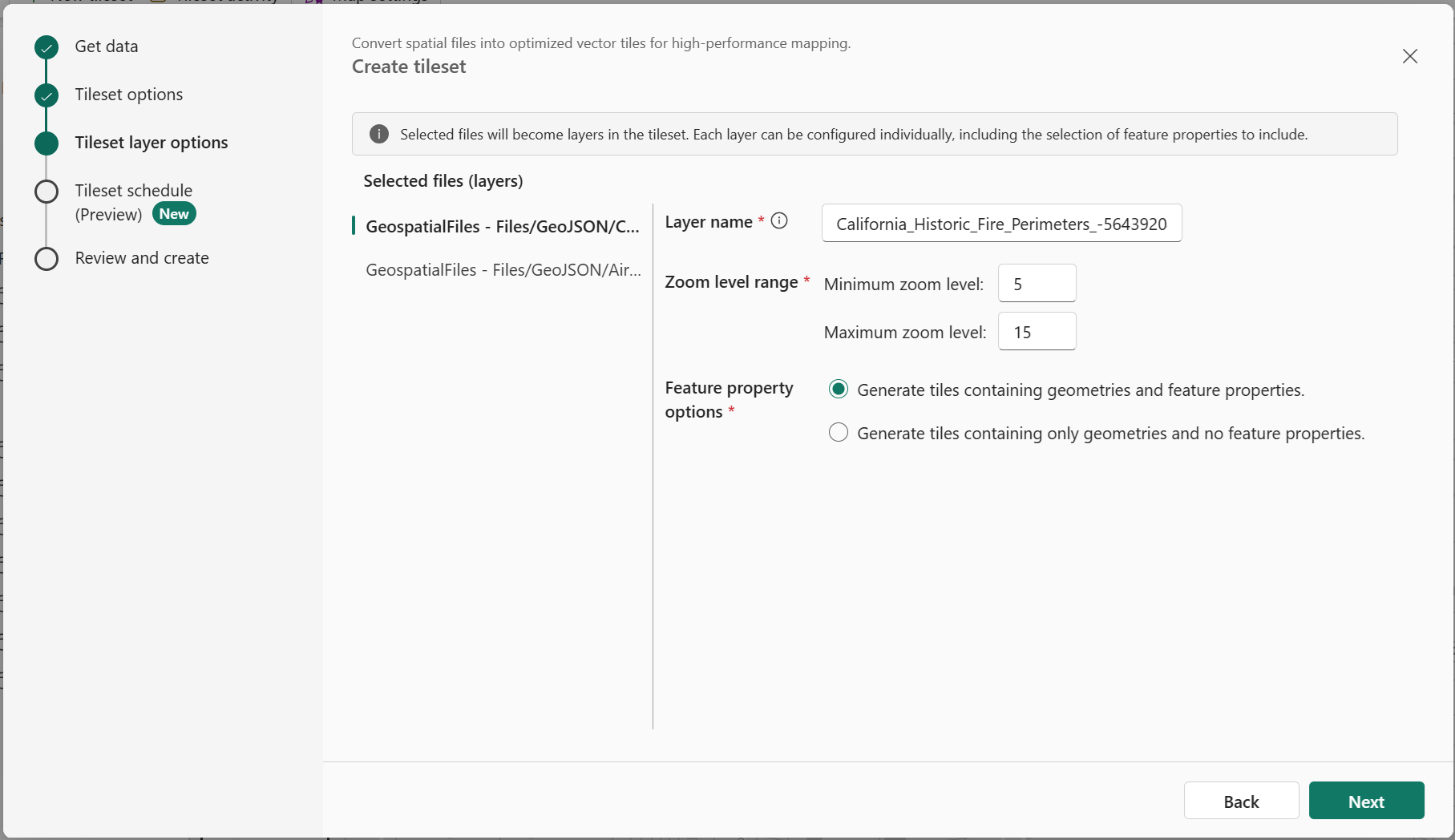This screenshot has height=840, width=1455.
Task: Click the 'Selected files (layers)' heading
Action: click(x=443, y=181)
